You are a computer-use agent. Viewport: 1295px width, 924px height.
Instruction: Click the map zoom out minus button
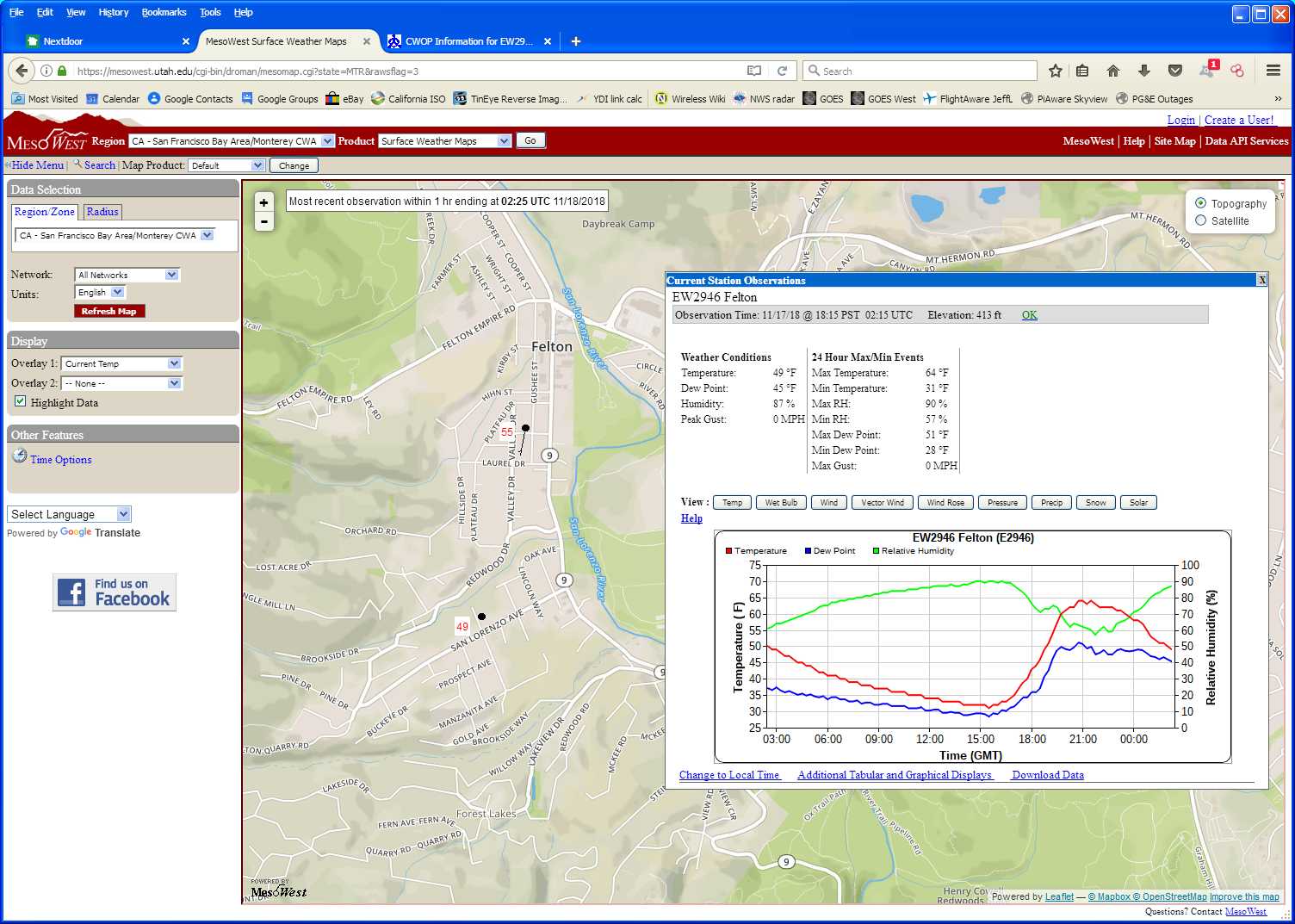(263, 222)
